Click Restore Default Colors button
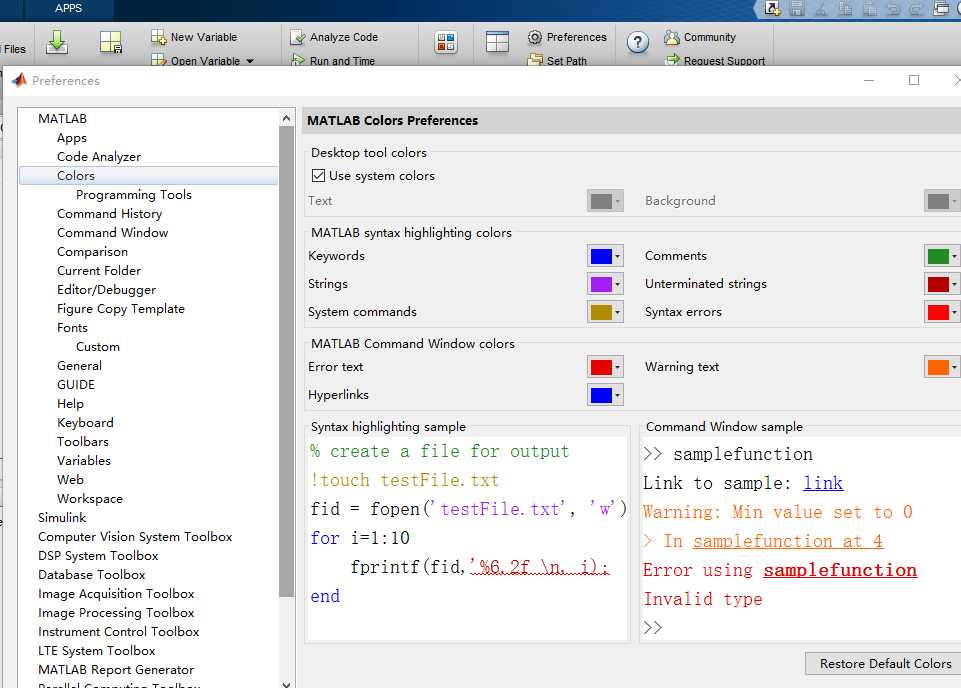Image resolution: width=961 pixels, height=688 pixels. pos(885,664)
